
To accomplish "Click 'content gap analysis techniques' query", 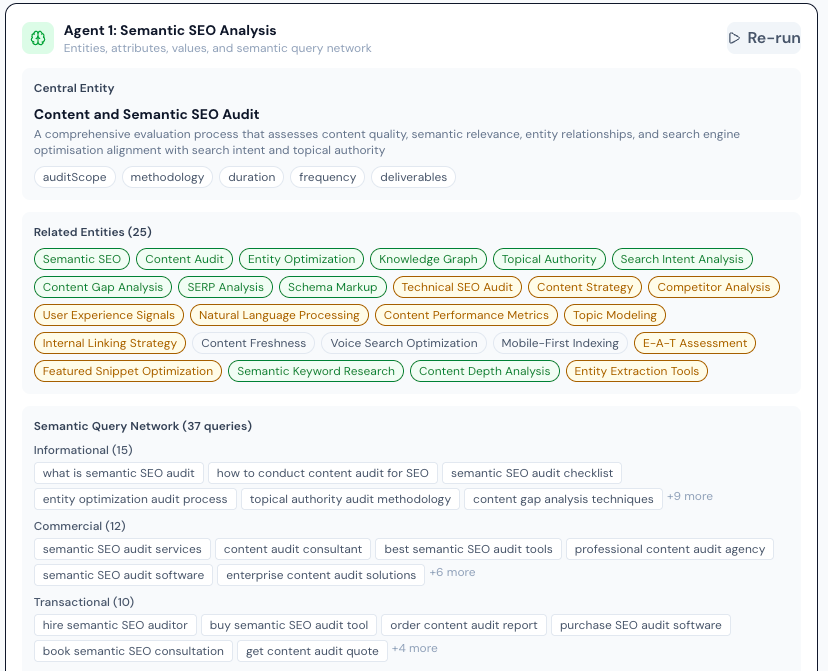I will point(563,499).
